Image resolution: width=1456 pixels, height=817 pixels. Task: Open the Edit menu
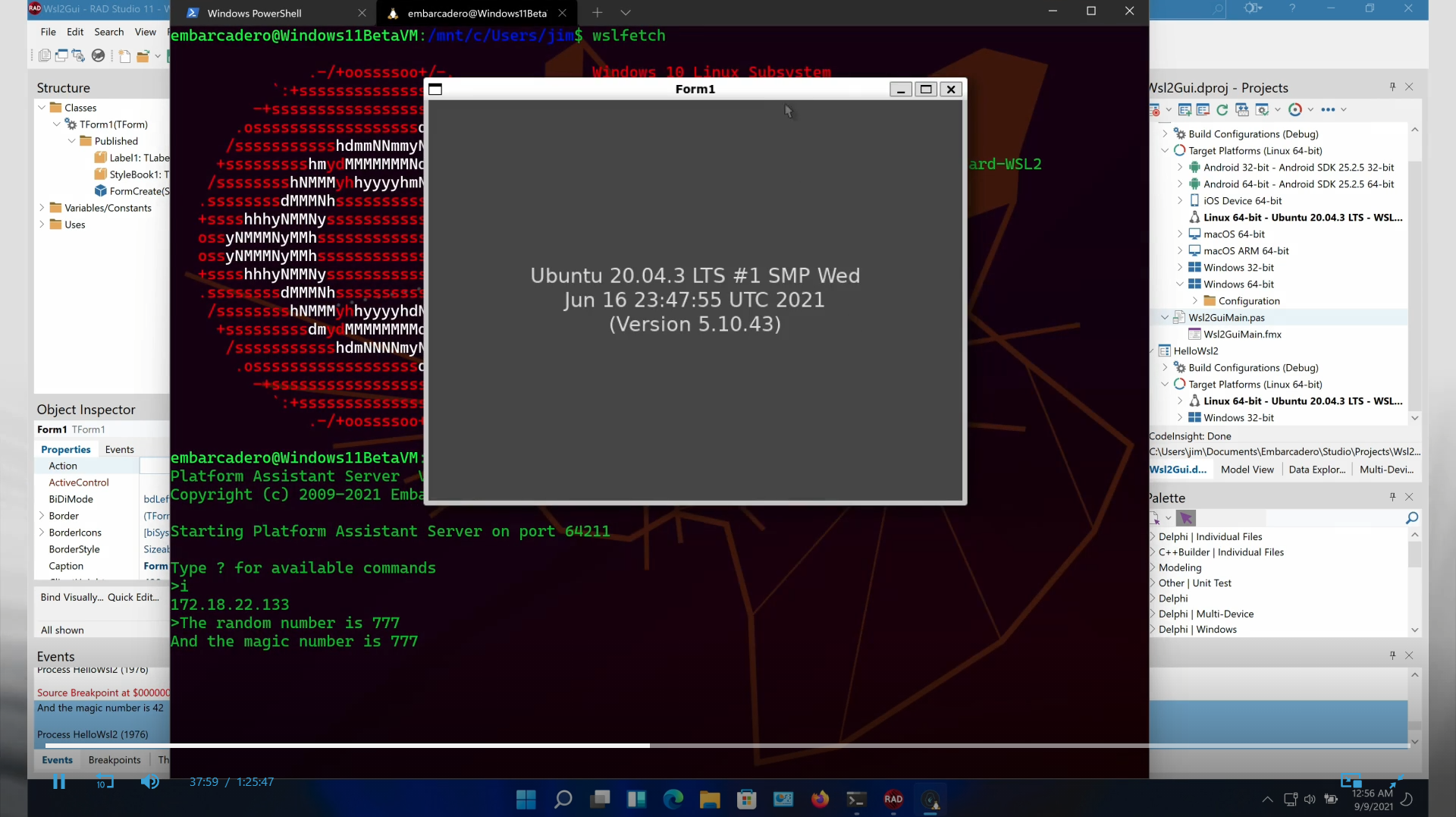[75, 32]
